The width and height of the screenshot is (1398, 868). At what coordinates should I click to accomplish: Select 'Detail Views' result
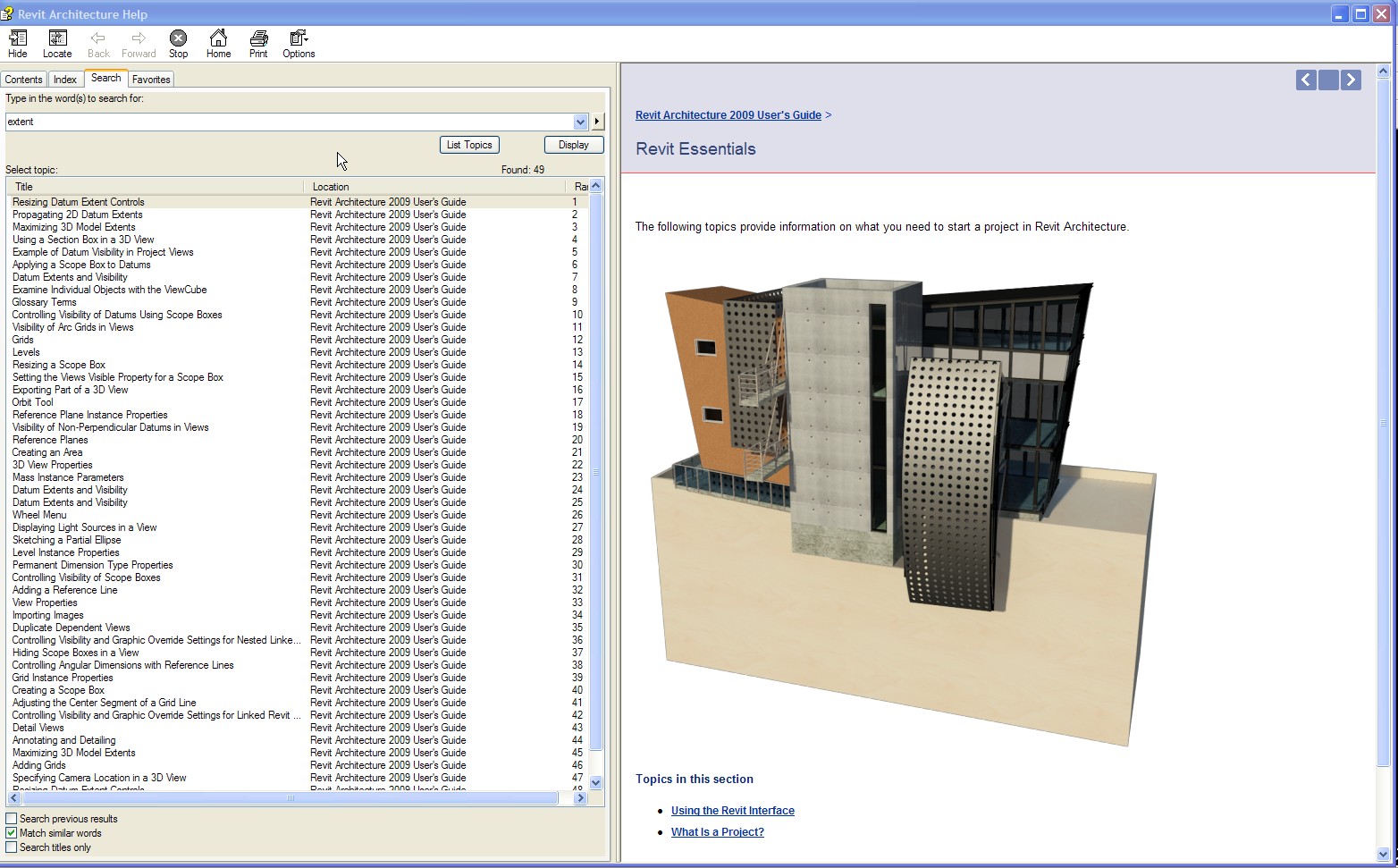click(x=299, y=728)
